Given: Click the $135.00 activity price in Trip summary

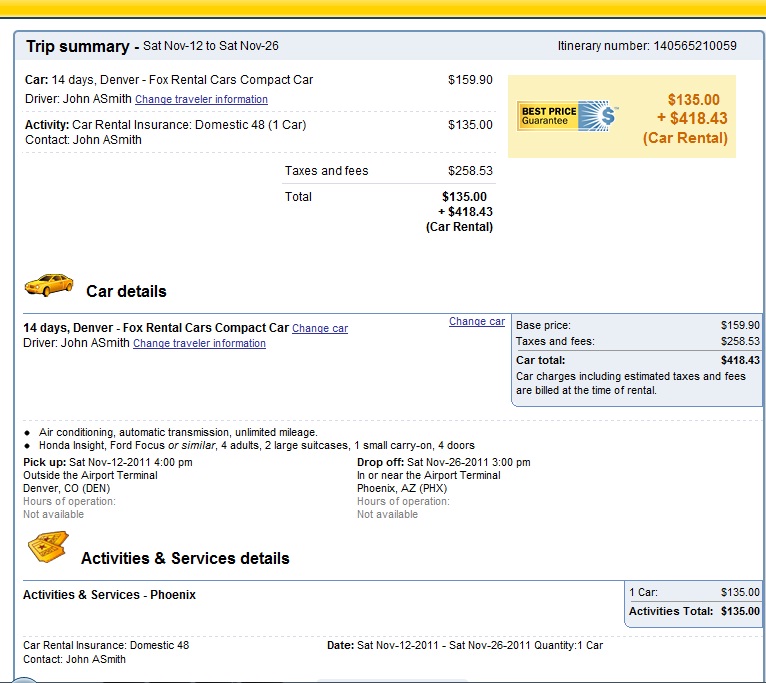Looking at the screenshot, I should point(470,125).
